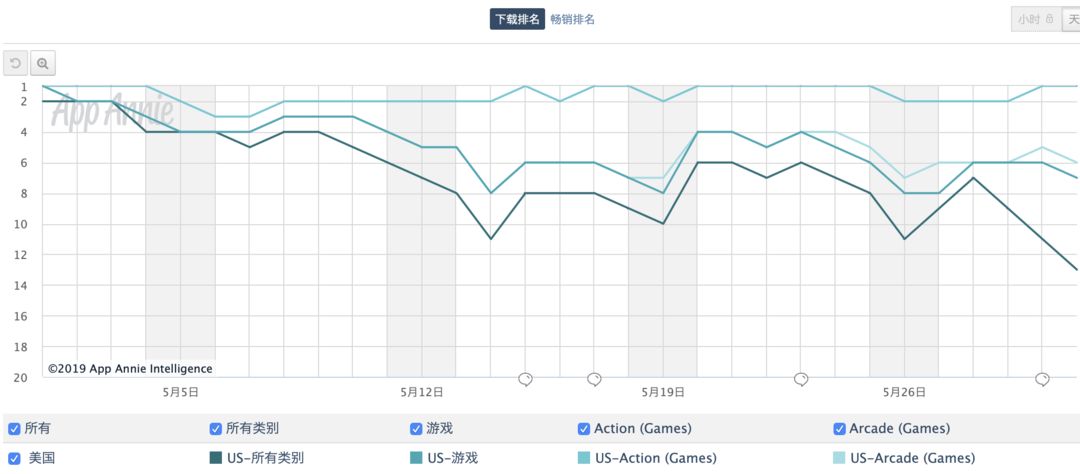The height and width of the screenshot is (474, 1080).
Task: Click the magnifier zoom-in icon
Action: [x=43, y=63]
